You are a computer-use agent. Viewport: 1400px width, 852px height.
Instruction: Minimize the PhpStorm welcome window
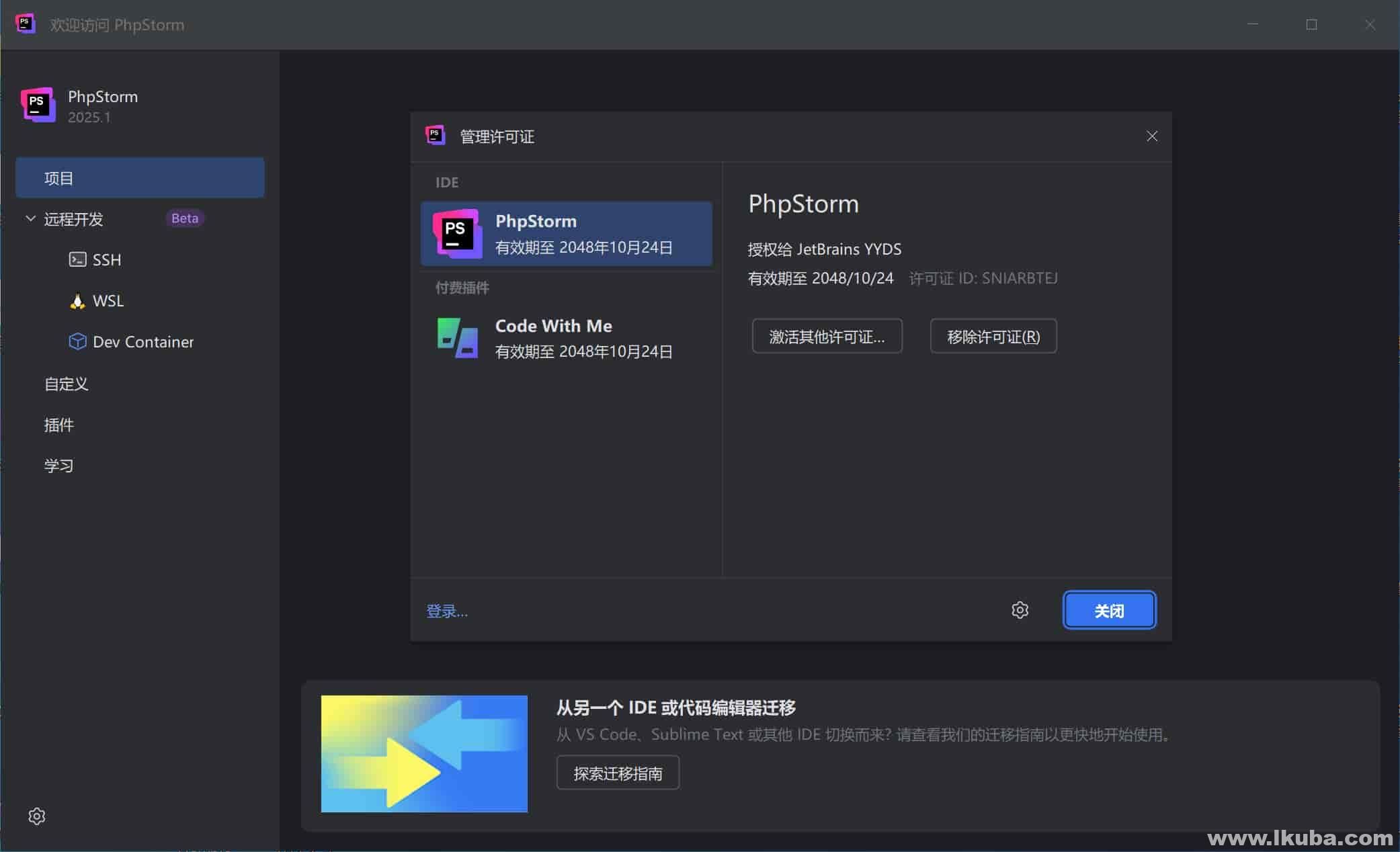(1253, 24)
